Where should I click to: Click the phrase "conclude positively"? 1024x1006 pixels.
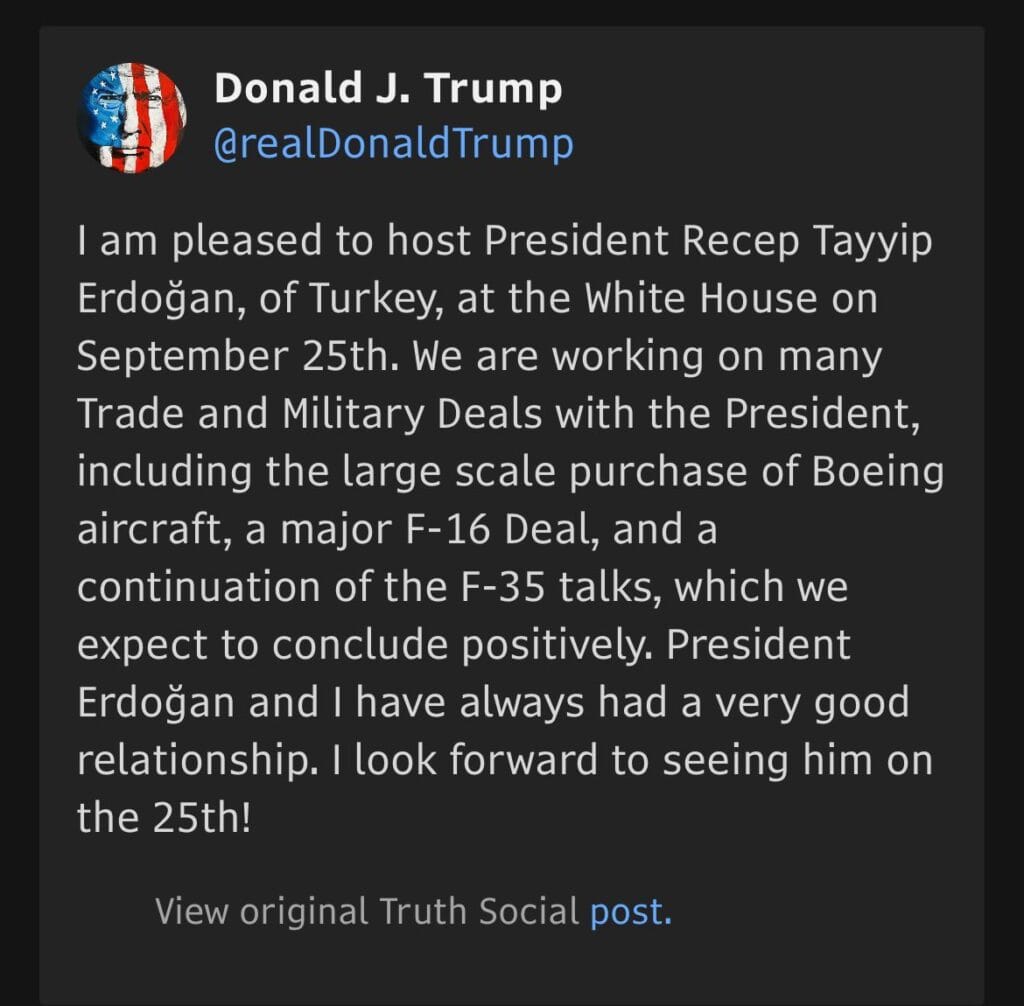coord(459,645)
